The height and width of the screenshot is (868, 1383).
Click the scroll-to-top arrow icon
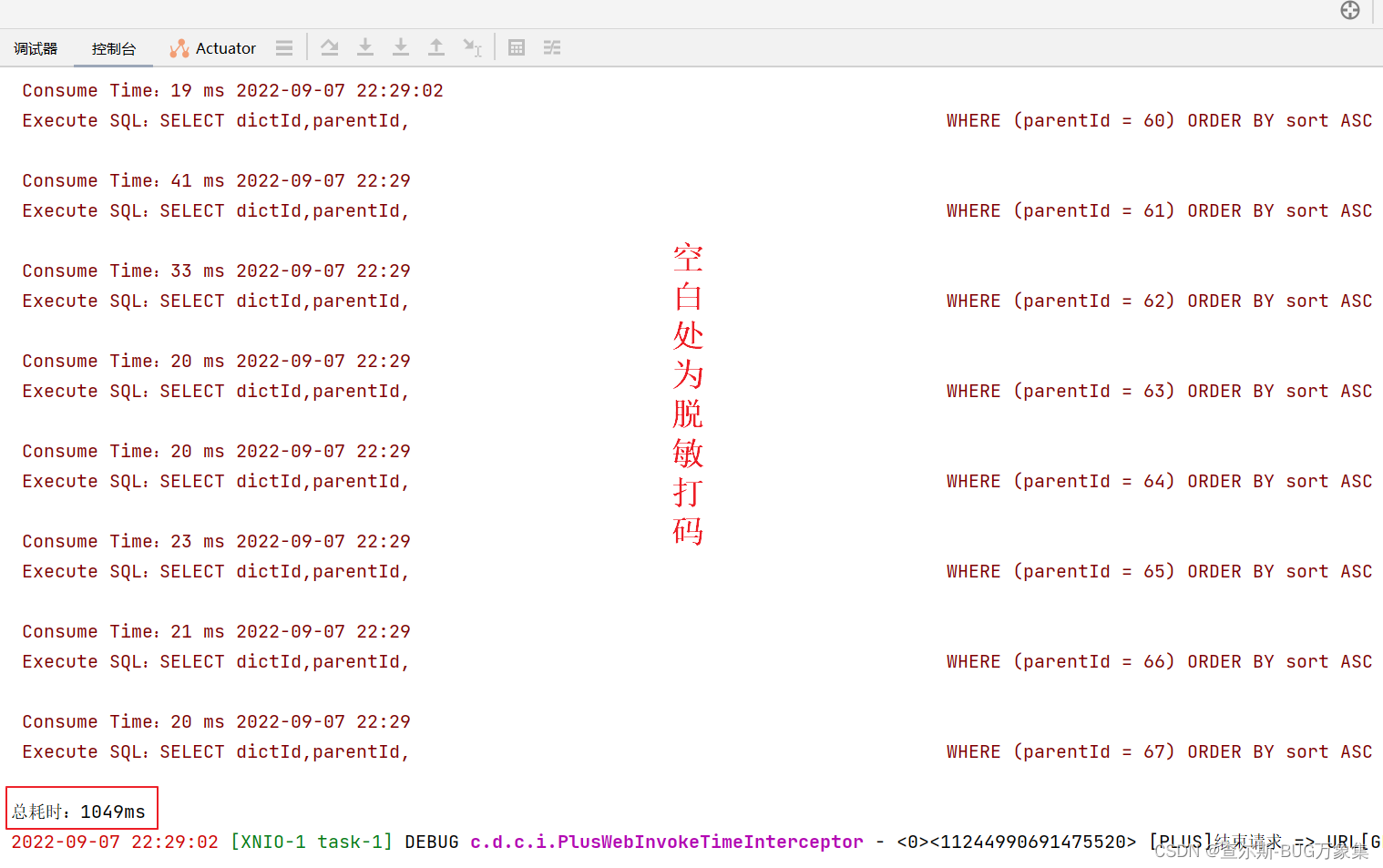point(435,47)
